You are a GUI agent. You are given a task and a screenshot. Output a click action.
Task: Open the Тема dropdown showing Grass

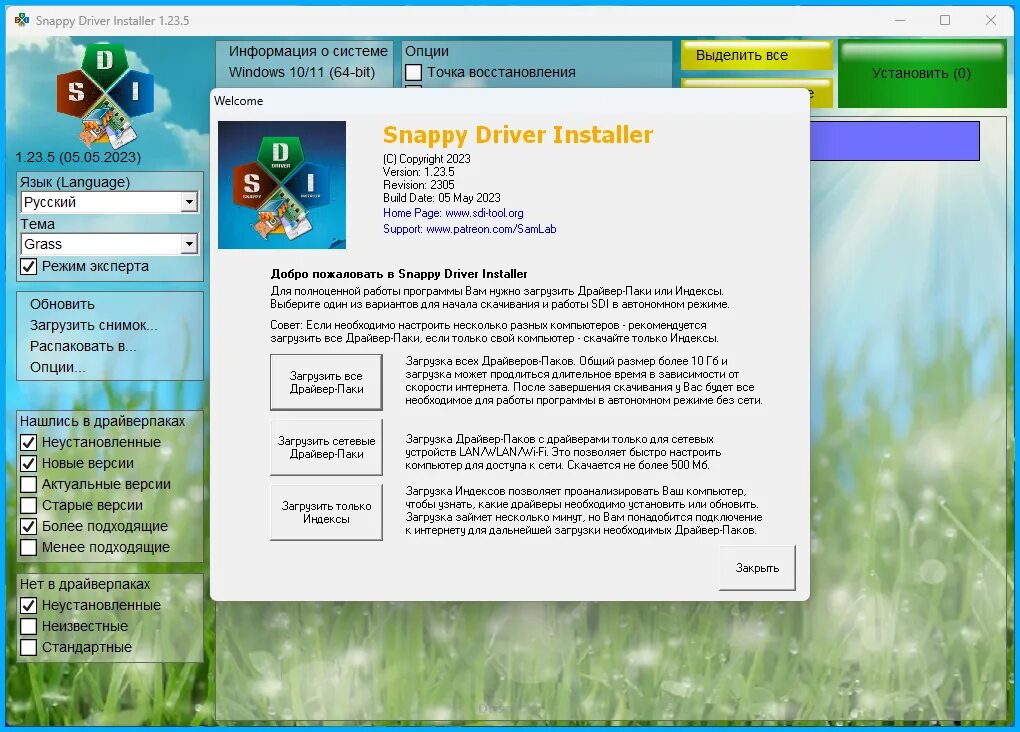(109, 244)
